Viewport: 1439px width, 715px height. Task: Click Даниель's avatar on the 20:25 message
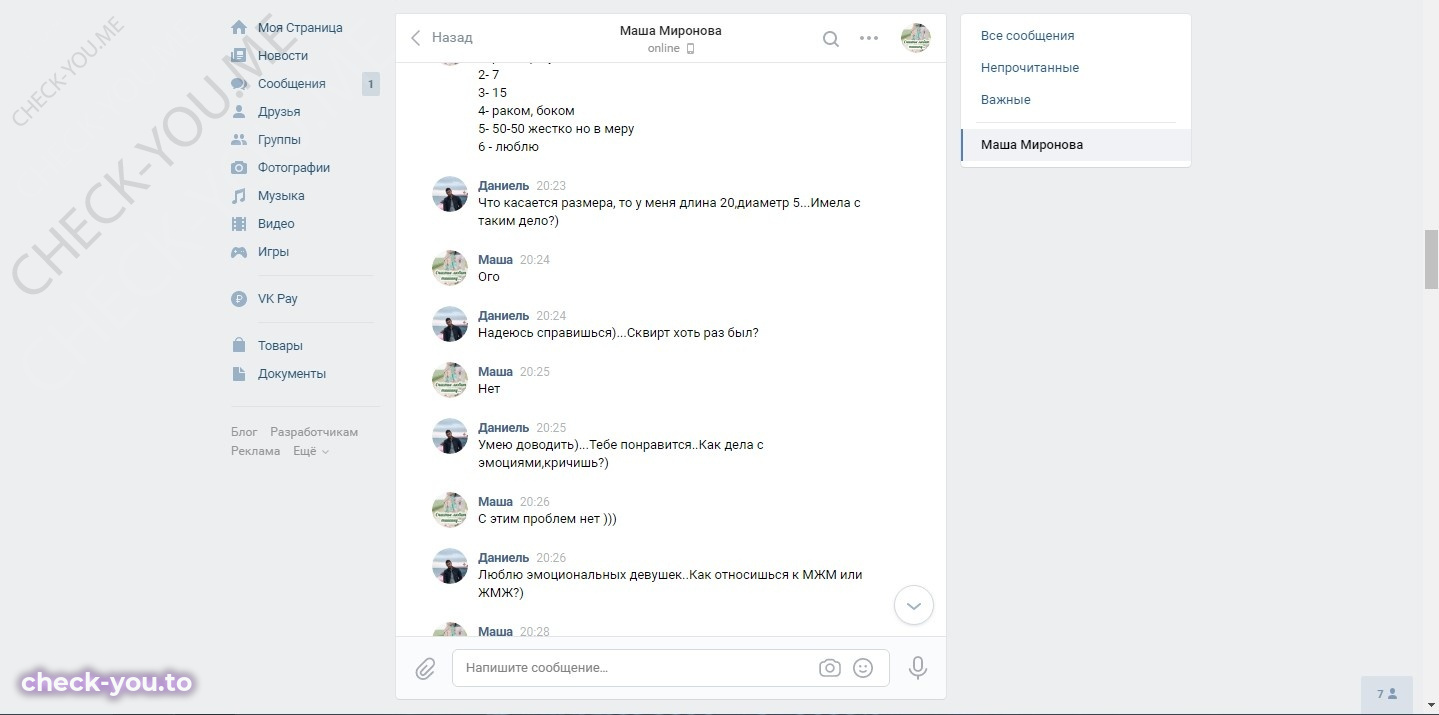point(450,436)
